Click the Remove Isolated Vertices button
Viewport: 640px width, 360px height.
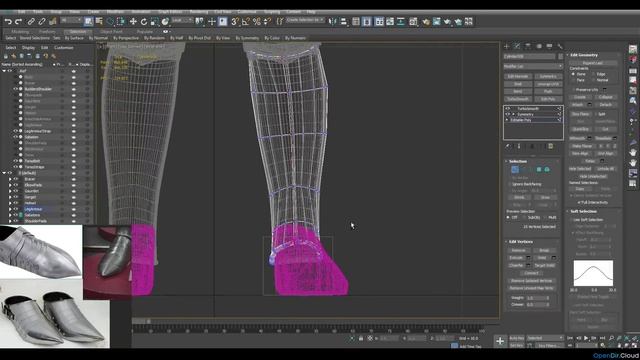(x=532, y=281)
